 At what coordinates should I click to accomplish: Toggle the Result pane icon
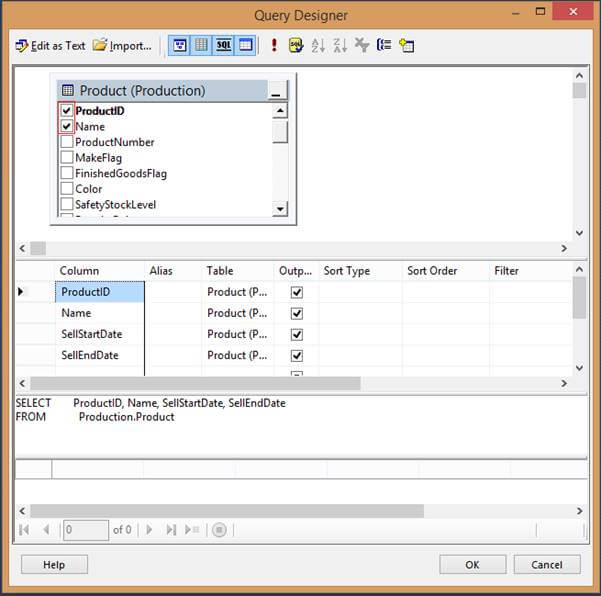tap(245, 46)
